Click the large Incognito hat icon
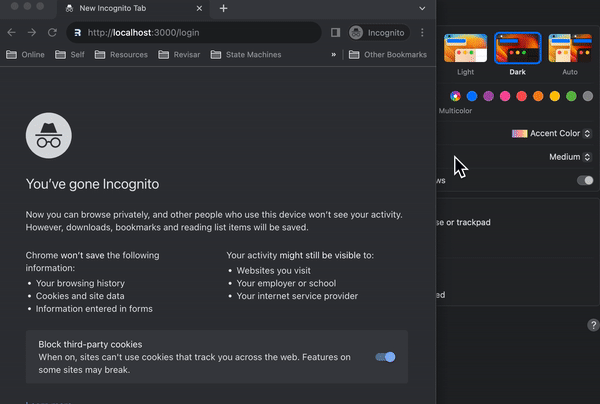The image size is (600, 404). point(49,135)
